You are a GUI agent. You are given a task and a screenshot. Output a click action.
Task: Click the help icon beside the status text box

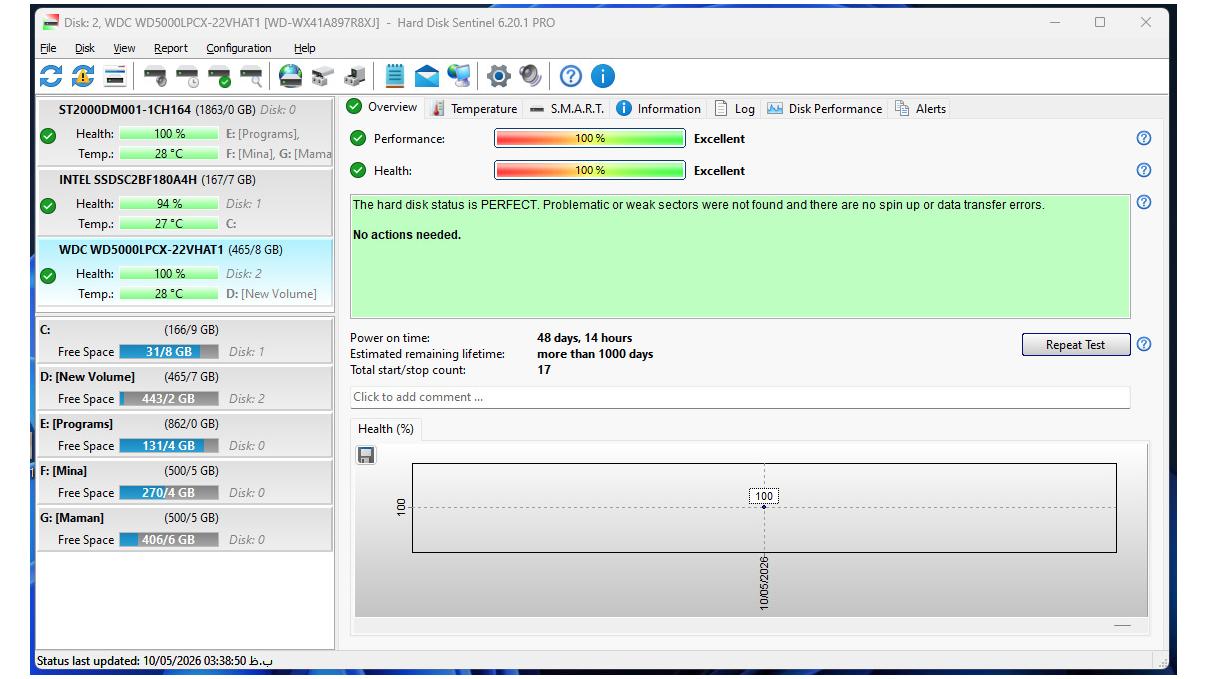1144,202
